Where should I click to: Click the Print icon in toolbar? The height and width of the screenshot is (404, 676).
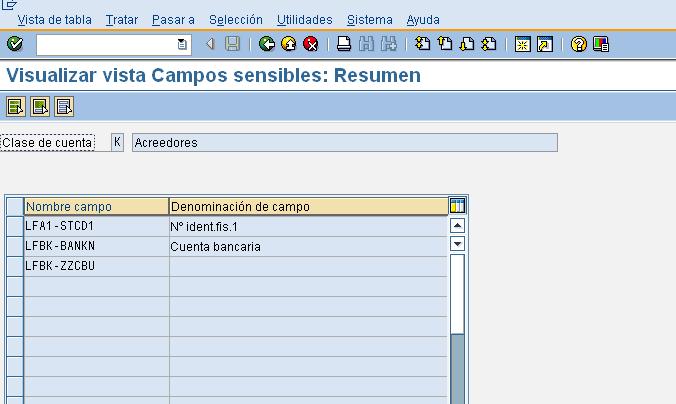tap(343, 44)
